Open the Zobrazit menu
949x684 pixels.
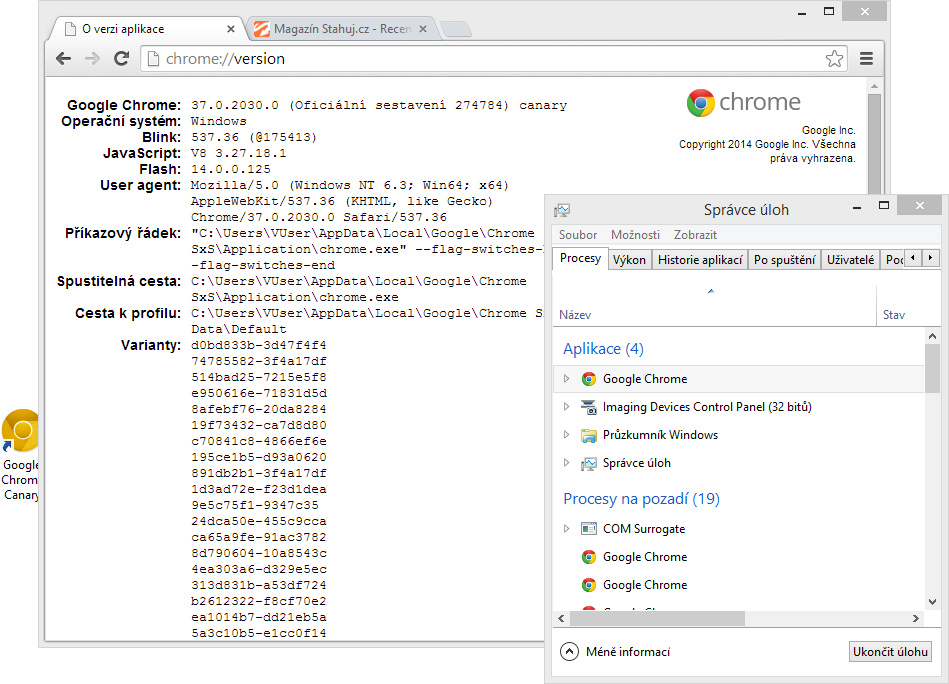(695, 235)
